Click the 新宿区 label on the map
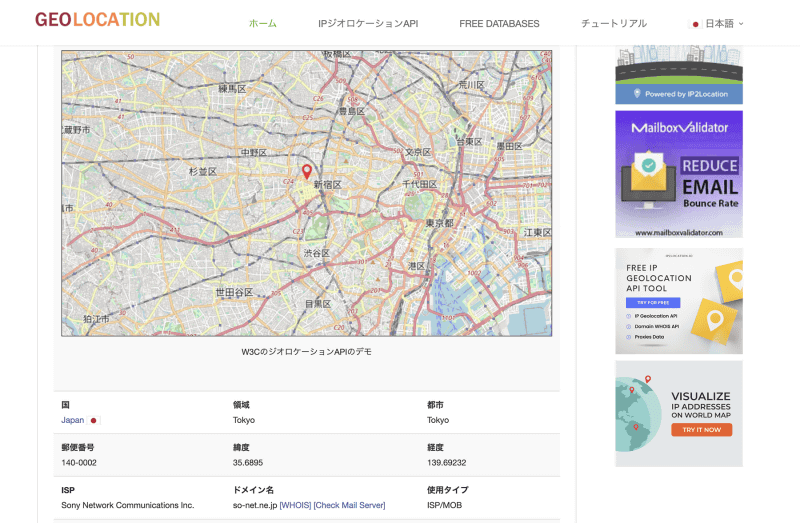This screenshot has width=800, height=523. [328, 185]
